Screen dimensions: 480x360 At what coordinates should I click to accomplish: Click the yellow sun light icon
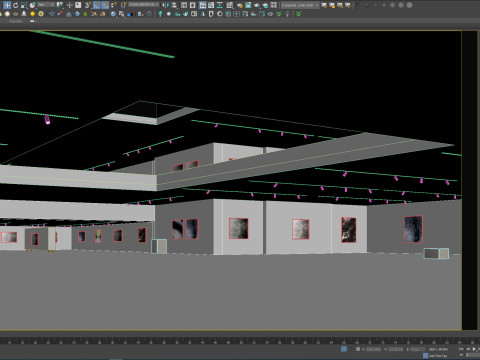pyautogui.click(x=33, y=14)
